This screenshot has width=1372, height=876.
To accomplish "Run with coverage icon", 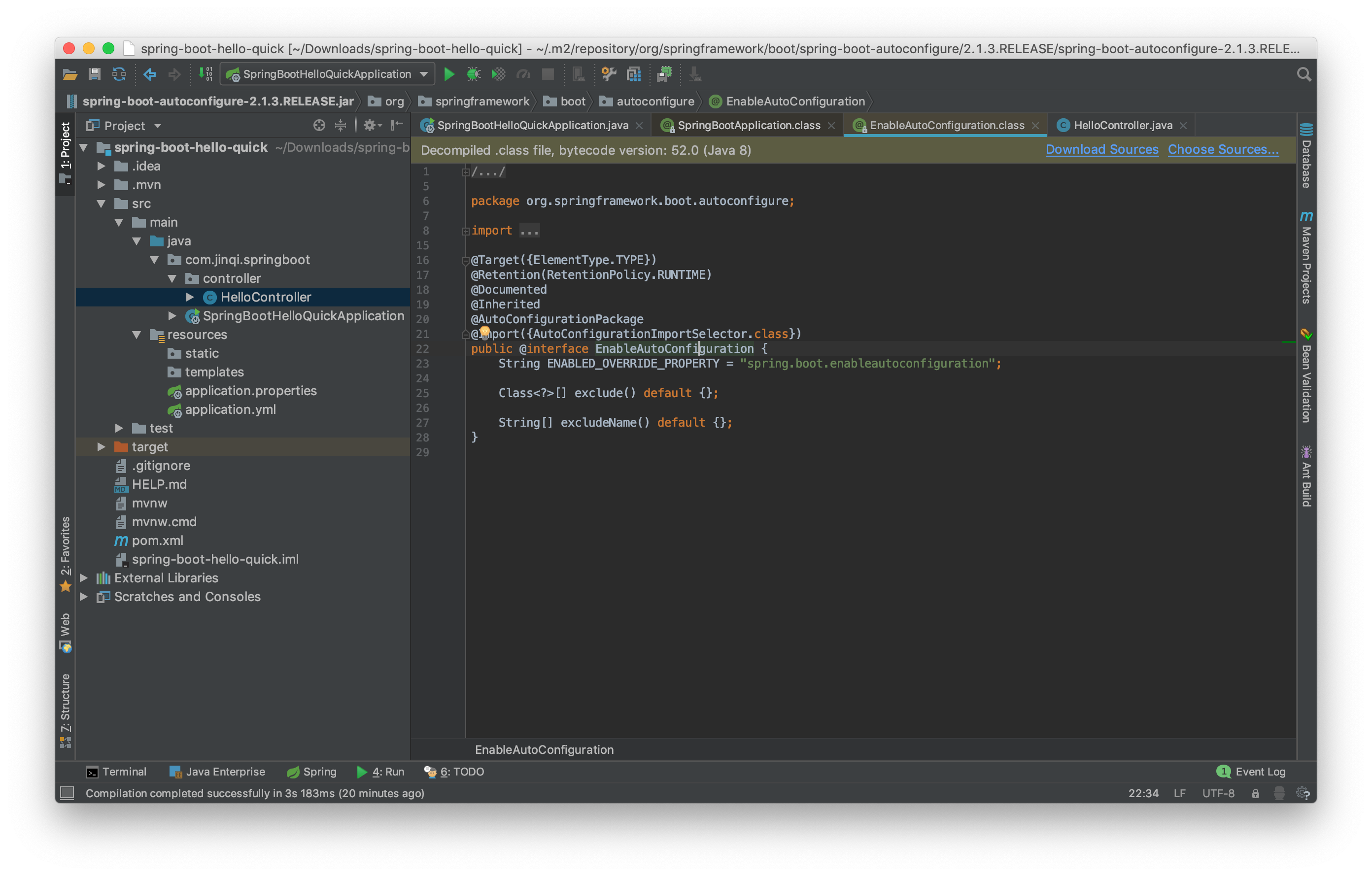I will tap(499, 74).
